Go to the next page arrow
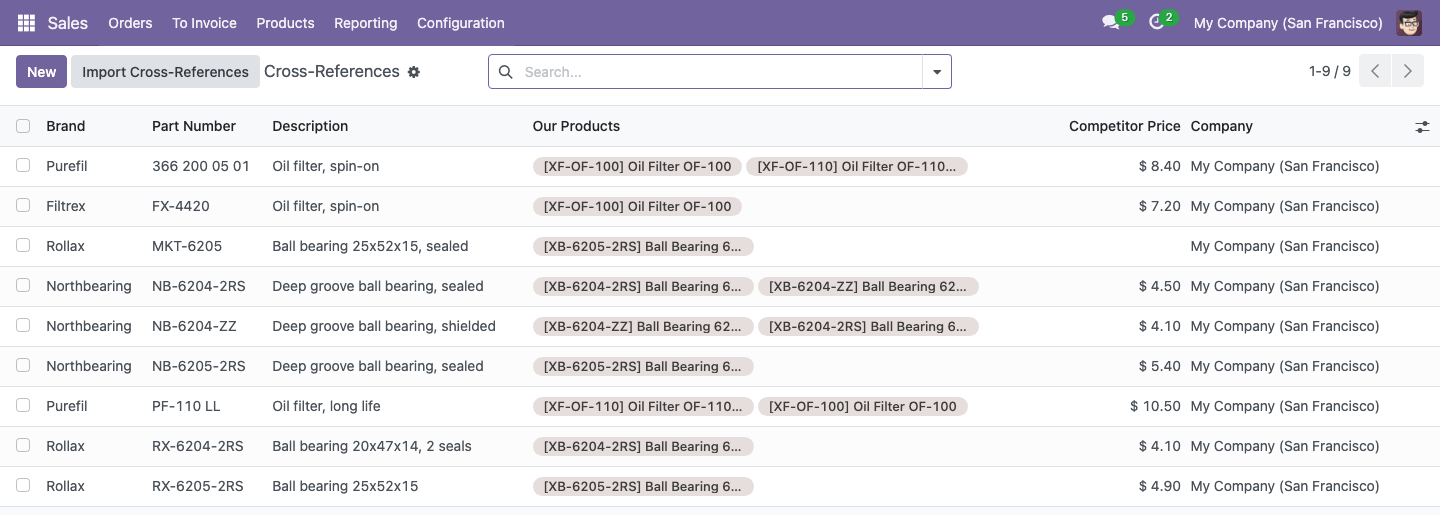Screen dimensions: 1440x515 coord(1408,71)
